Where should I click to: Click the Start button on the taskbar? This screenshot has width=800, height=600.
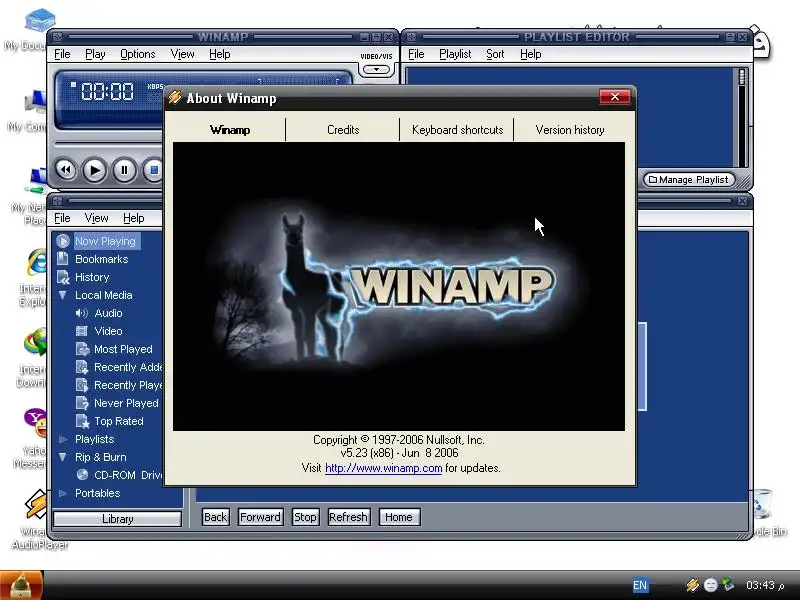[21, 585]
